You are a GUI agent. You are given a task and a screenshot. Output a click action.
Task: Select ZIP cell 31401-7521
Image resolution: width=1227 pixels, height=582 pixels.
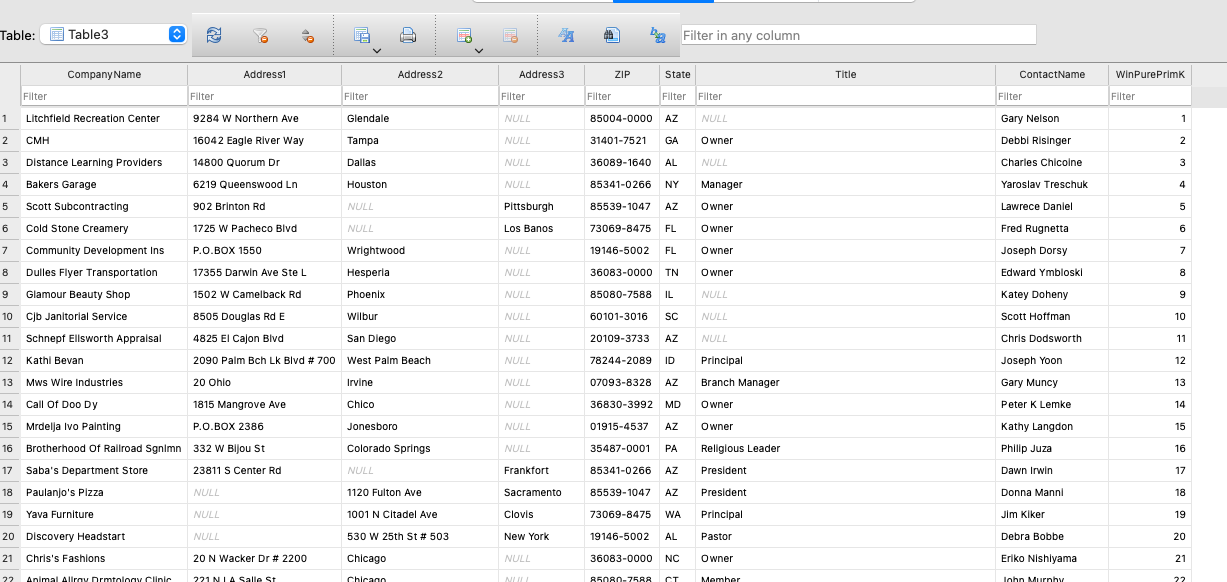coord(622,140)
